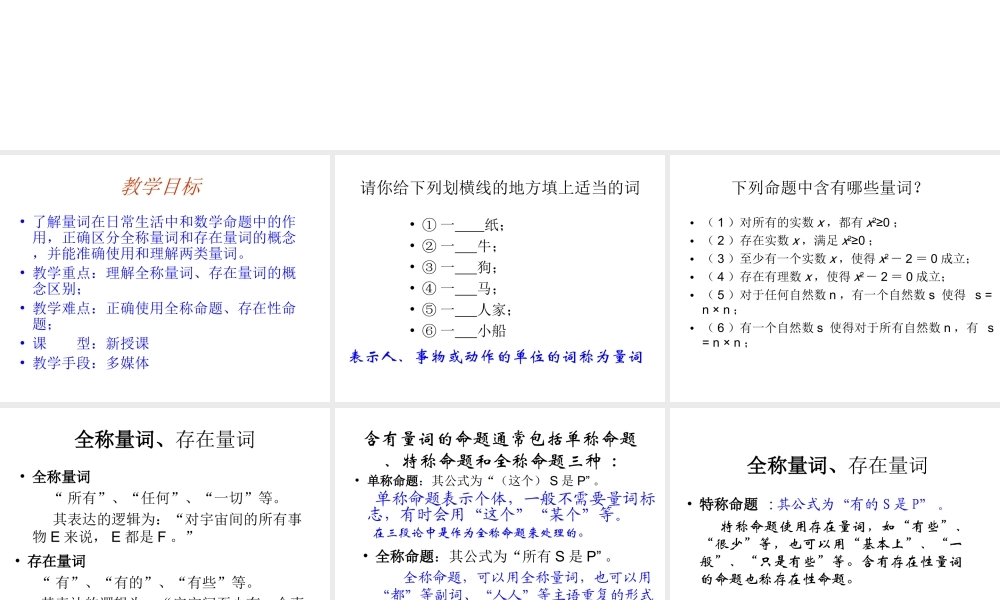Image resolution: width=1000 pixels, height=600 pixels.
Task: Click the ①一__纸 fill-in item
Action: click(455, 224)
